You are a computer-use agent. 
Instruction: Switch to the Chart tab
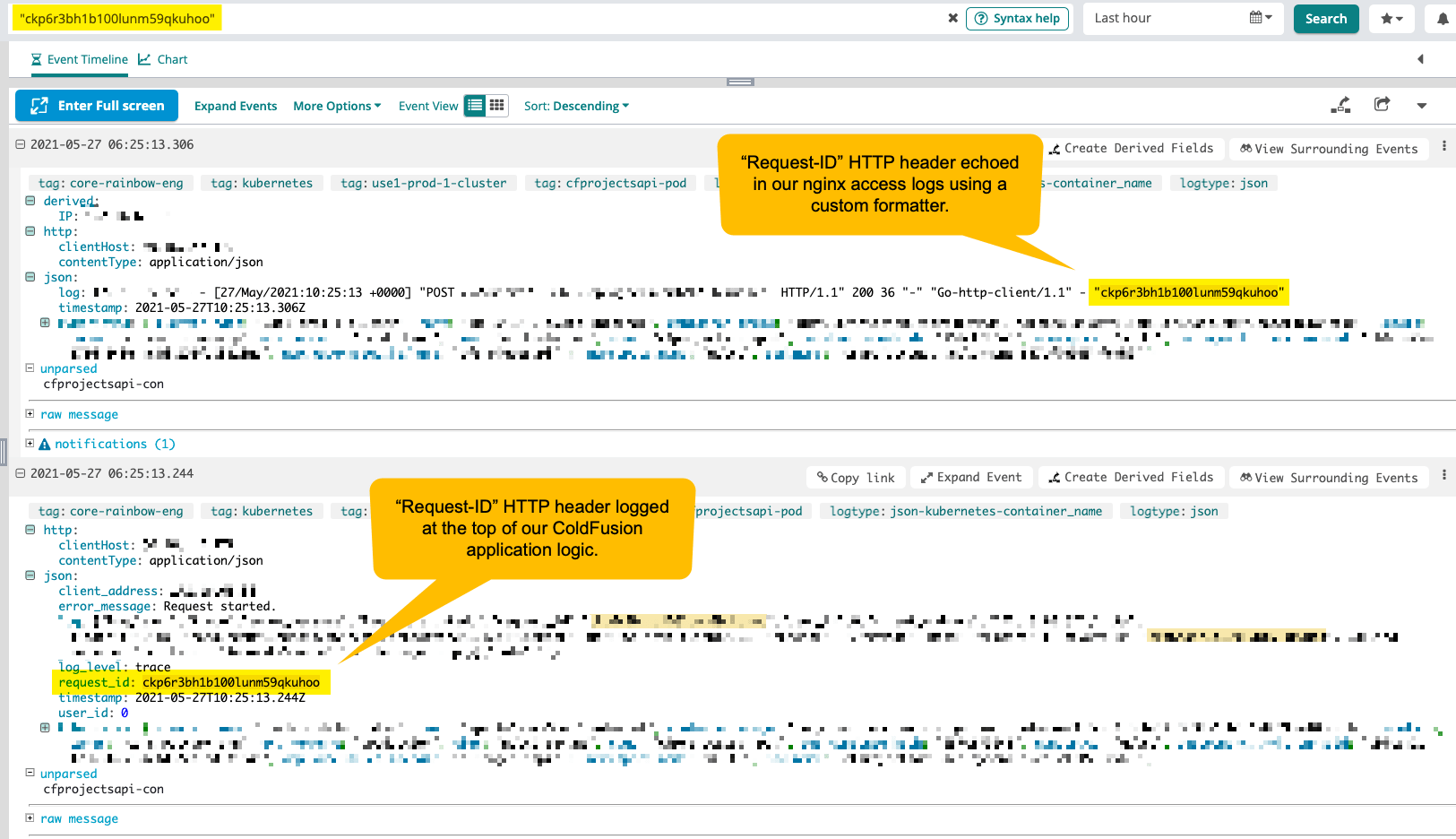(162, 59)
